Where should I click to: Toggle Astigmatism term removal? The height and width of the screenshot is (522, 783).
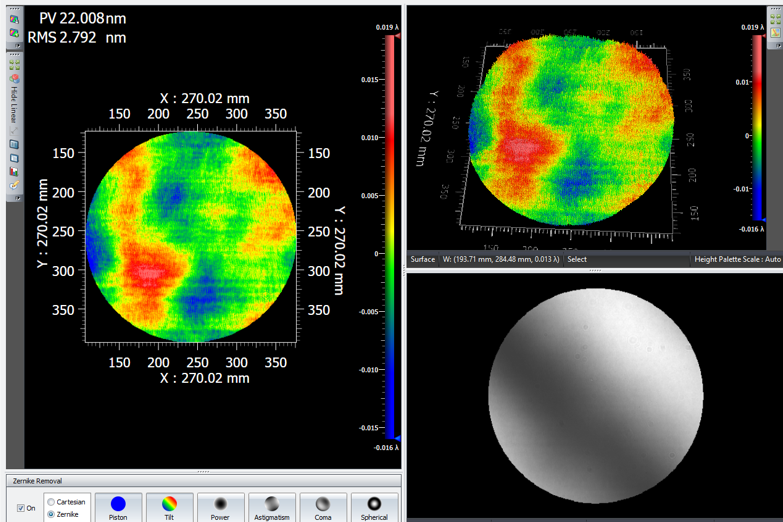271,507
